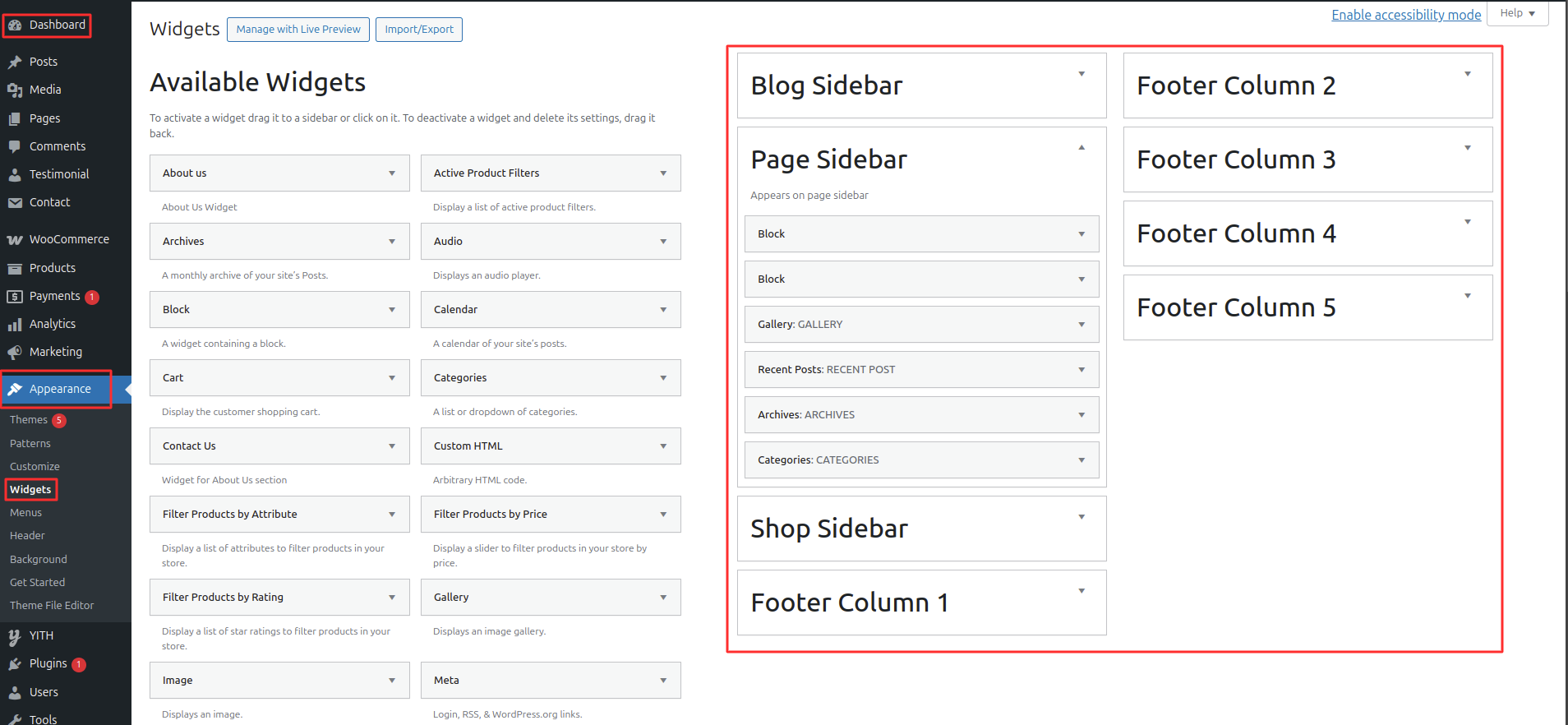Click the Posts pushpin icon
The width and height of the screenshot is (1568, 725).
pyautogui.click(x=15, y=62)
